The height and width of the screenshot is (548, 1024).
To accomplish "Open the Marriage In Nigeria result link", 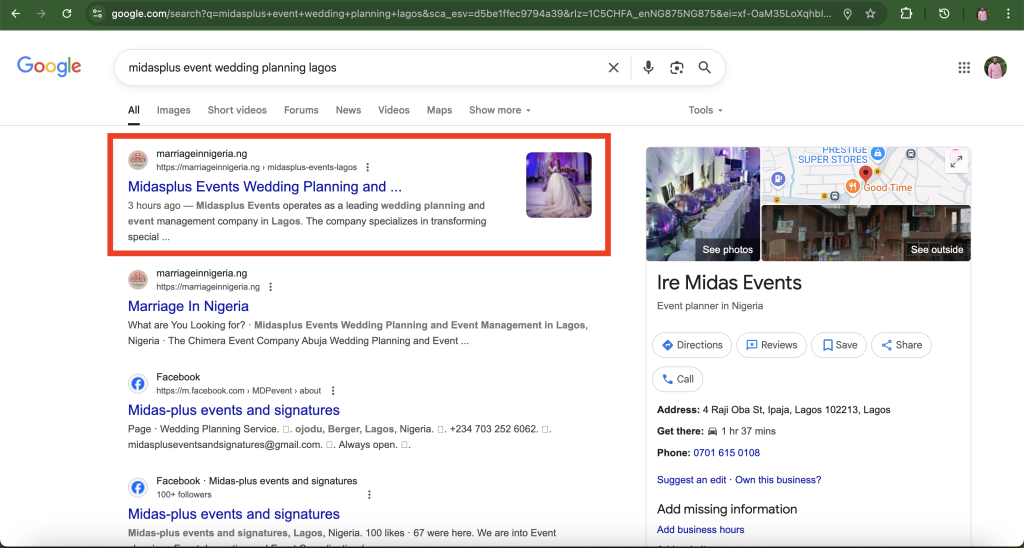I will coord(188,306).
